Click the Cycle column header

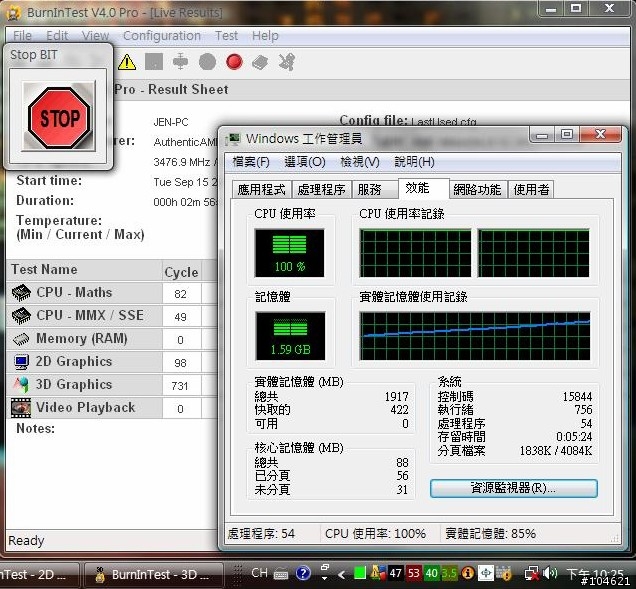click(181, 272)
